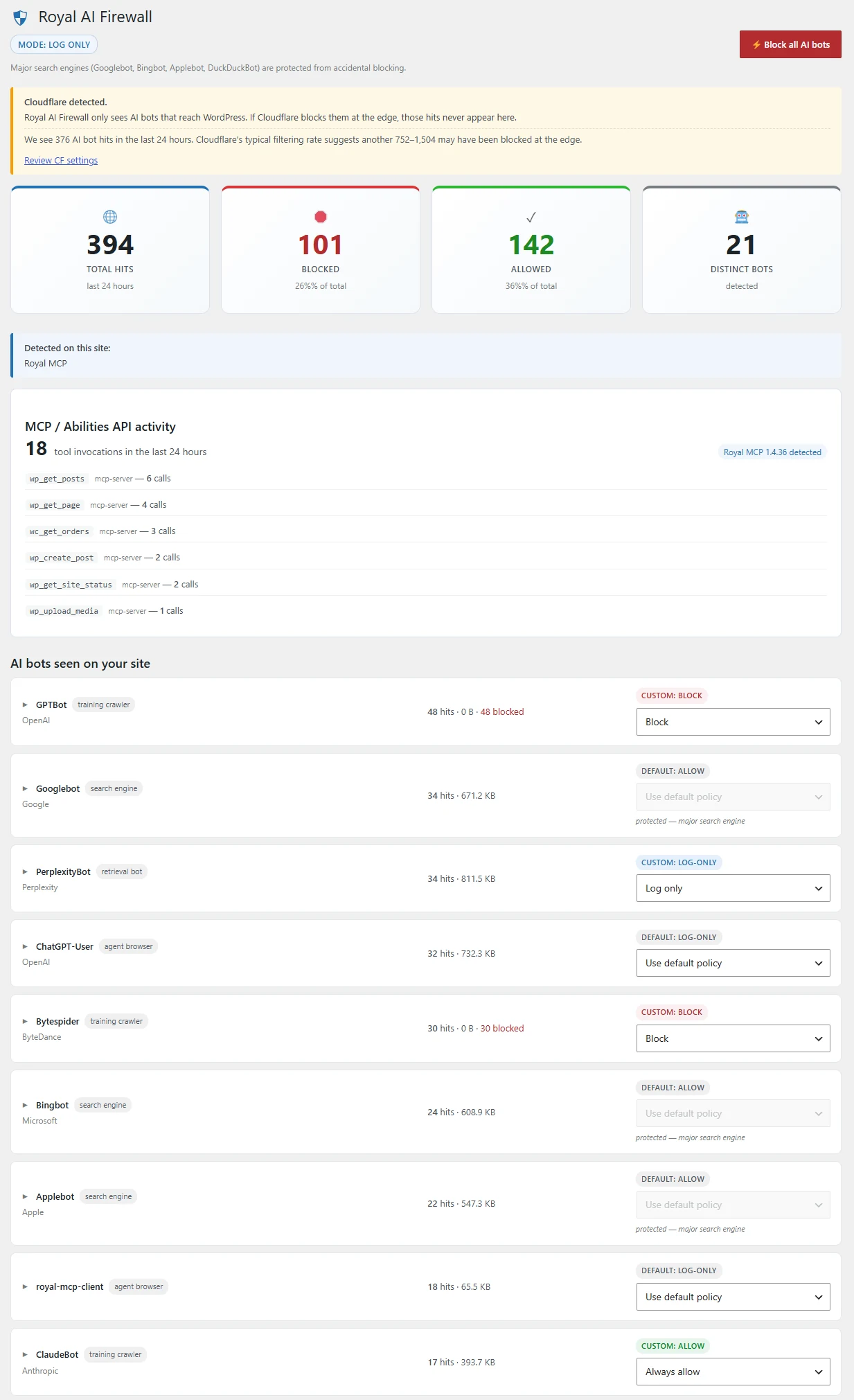Image resolution: width=854 pixels, height=1400 pixels.
Task: Click the 101 Blocked stat card
Action: point(321,249)
